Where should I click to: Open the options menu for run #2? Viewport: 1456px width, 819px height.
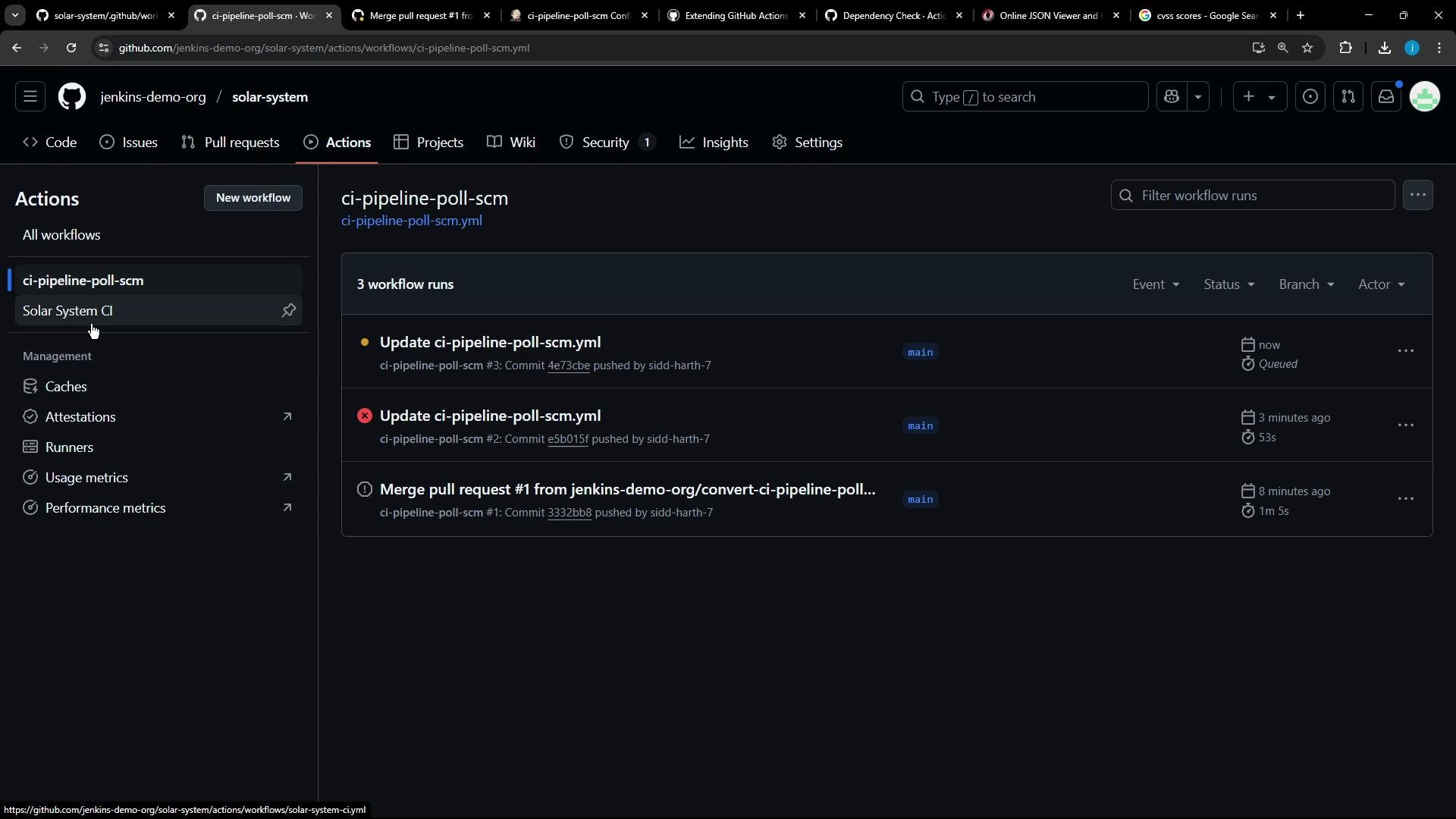click(1405, 425)
